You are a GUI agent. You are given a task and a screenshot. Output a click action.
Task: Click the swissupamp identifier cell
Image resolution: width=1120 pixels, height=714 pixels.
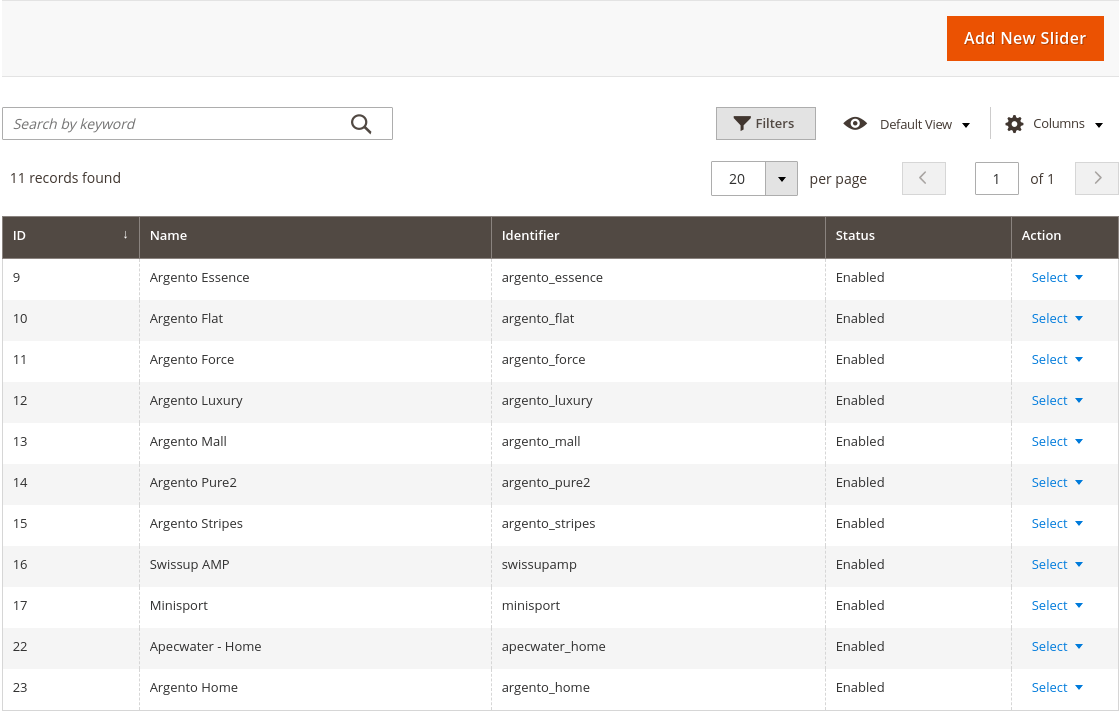coord(659,565)
